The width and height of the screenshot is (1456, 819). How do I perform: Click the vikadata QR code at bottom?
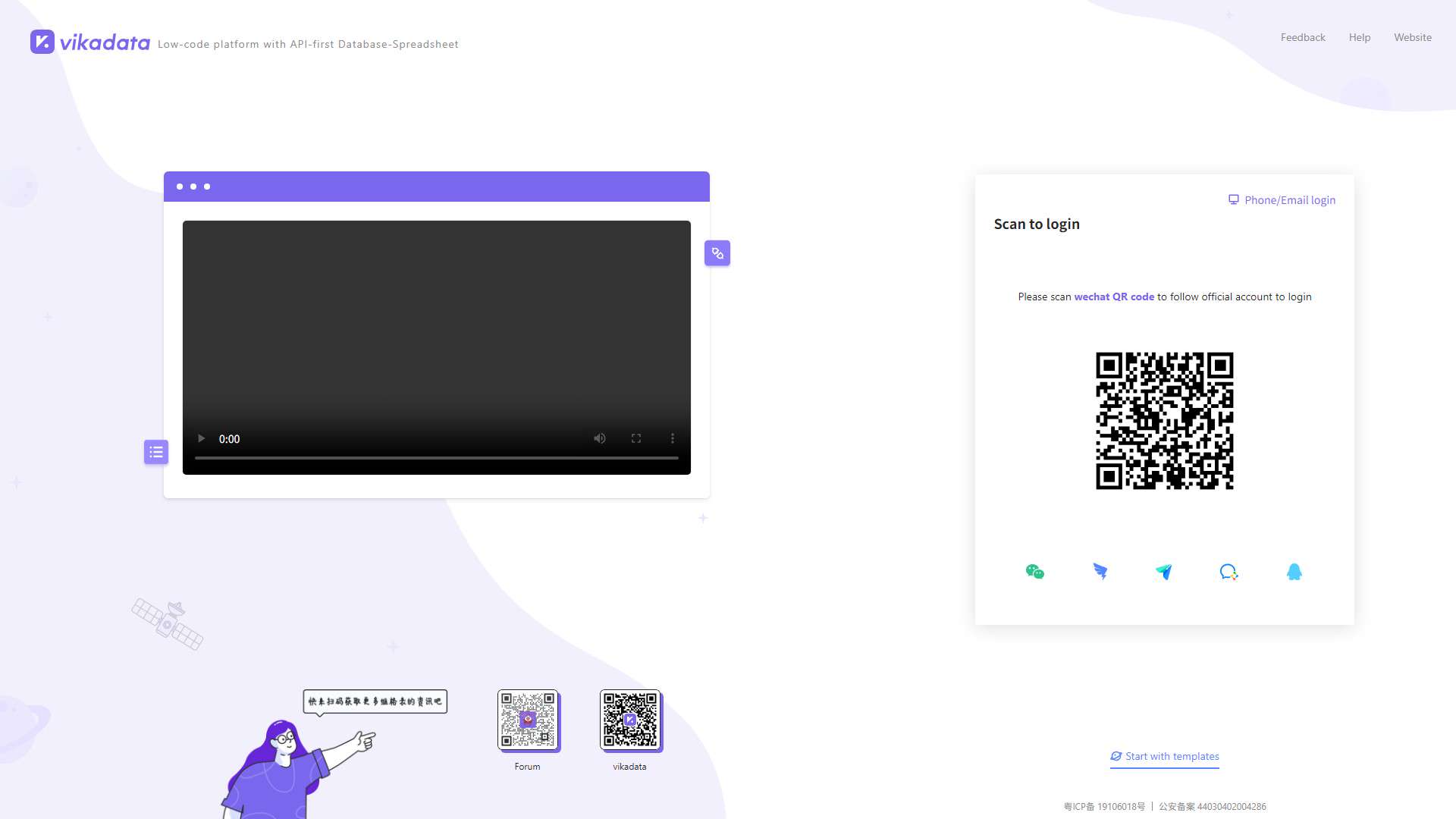(x=630, y=720)
